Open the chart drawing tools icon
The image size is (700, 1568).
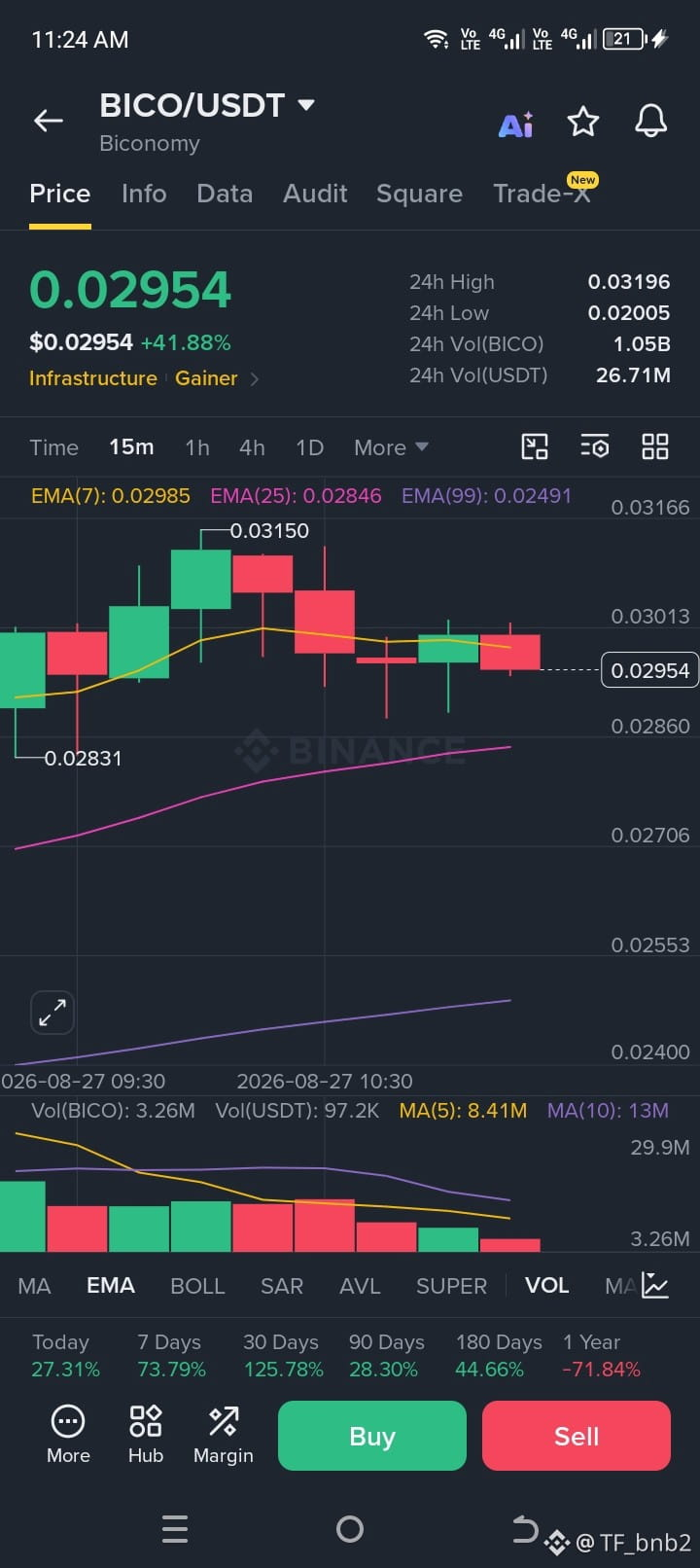pyautogui.click(x=535, y=446)
